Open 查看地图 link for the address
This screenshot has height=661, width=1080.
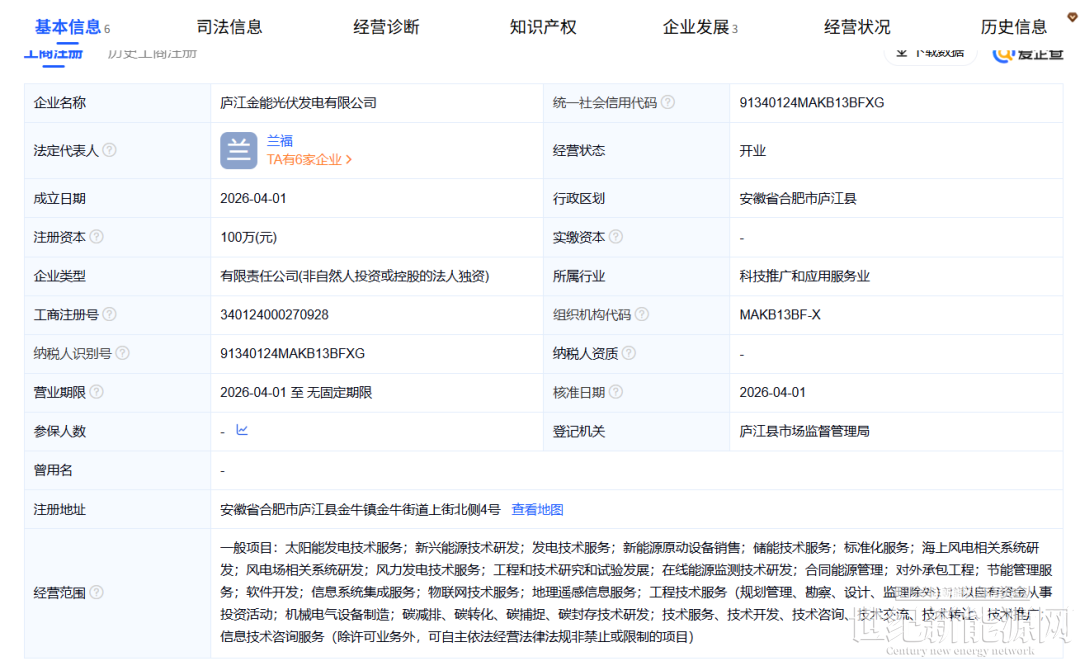click(x=537, y=510)
